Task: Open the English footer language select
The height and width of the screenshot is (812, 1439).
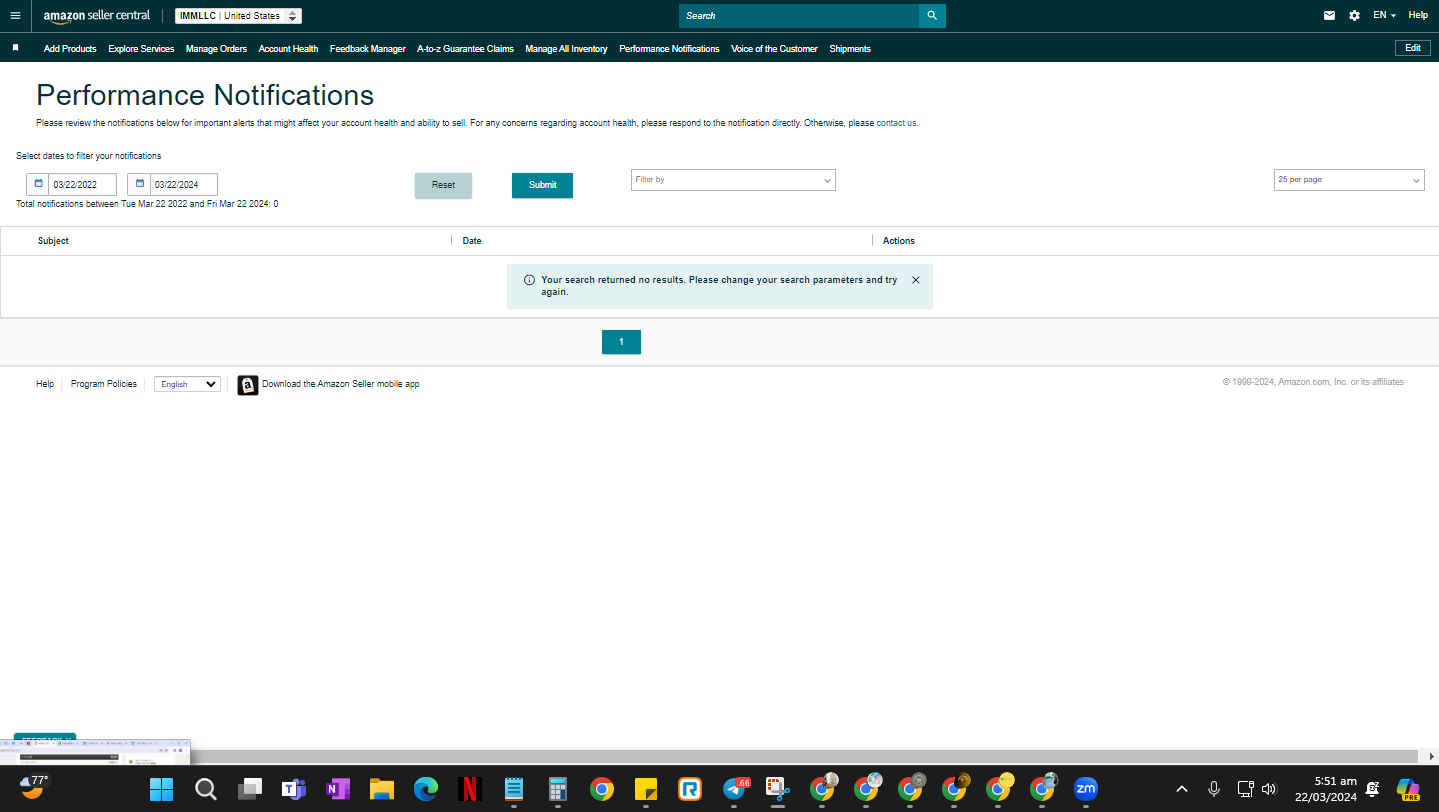Action: (x=187, y=384)
